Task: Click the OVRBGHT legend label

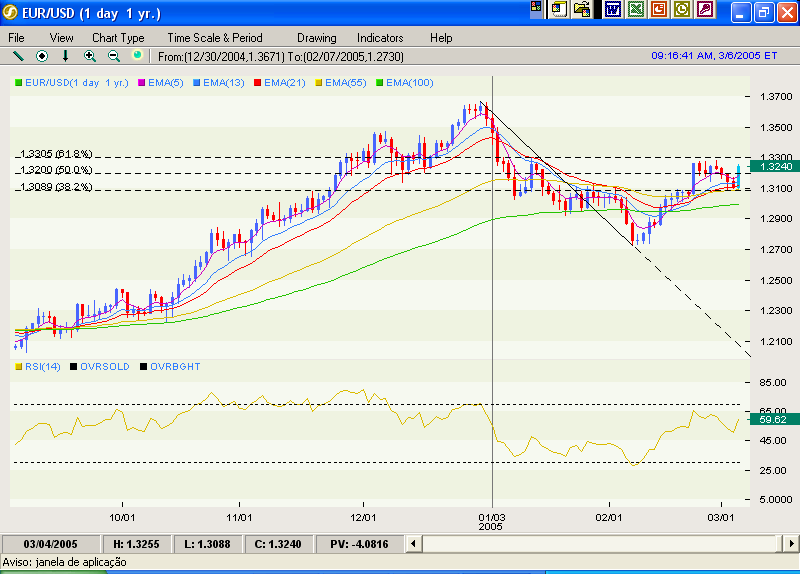Action: [x=175, y=367]
